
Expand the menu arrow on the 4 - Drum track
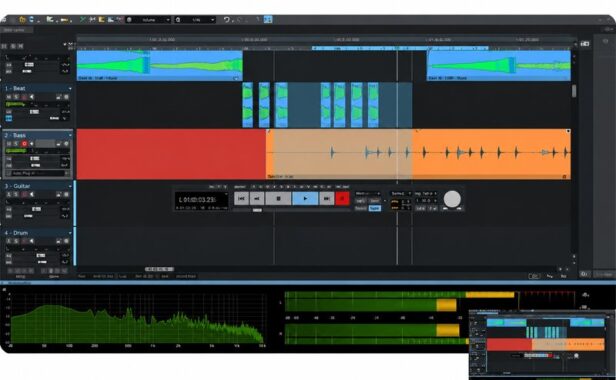tap(70, 233)
